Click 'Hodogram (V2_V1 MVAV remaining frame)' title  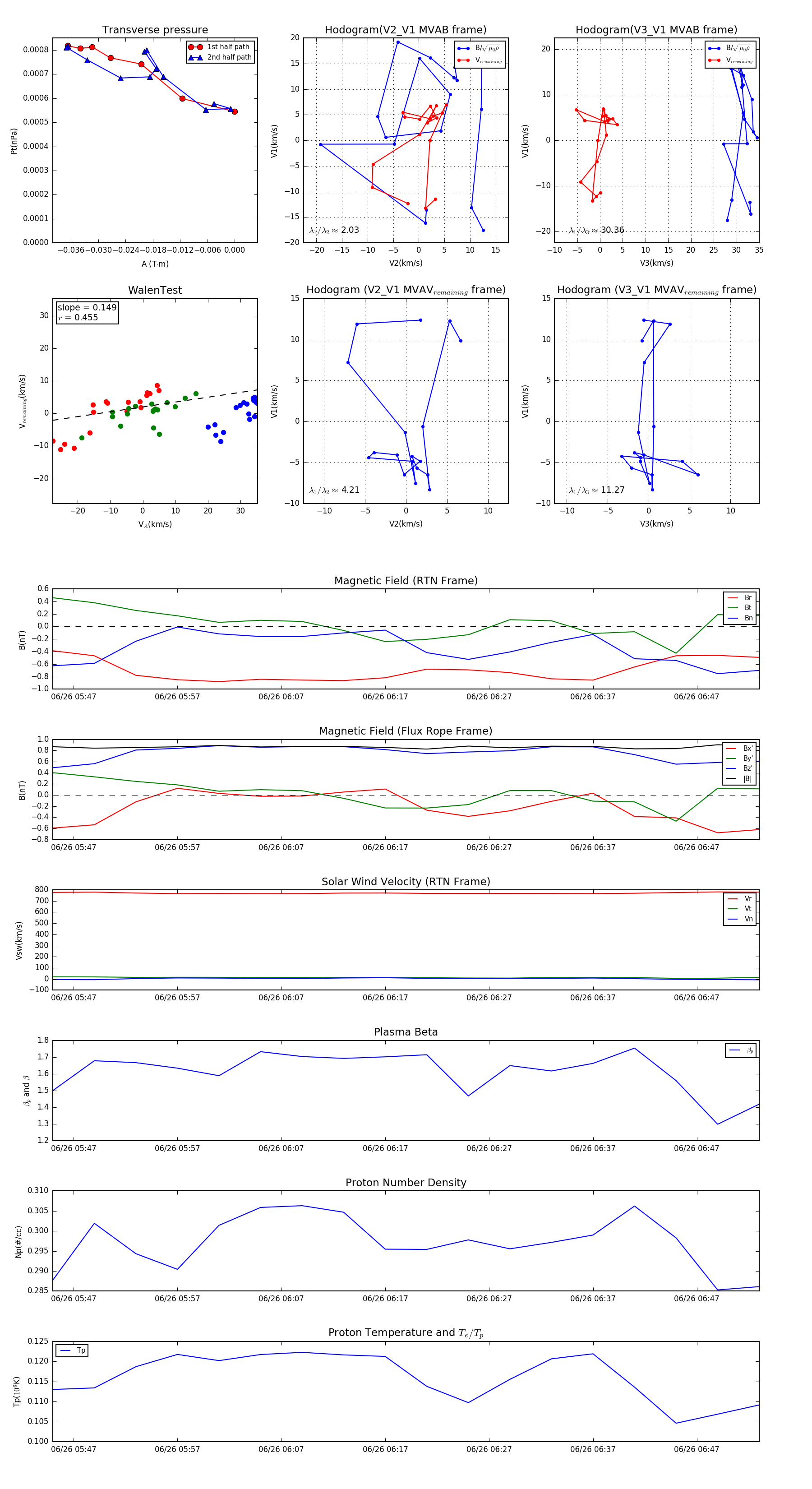pyautogui.click(x=406, y=290)
